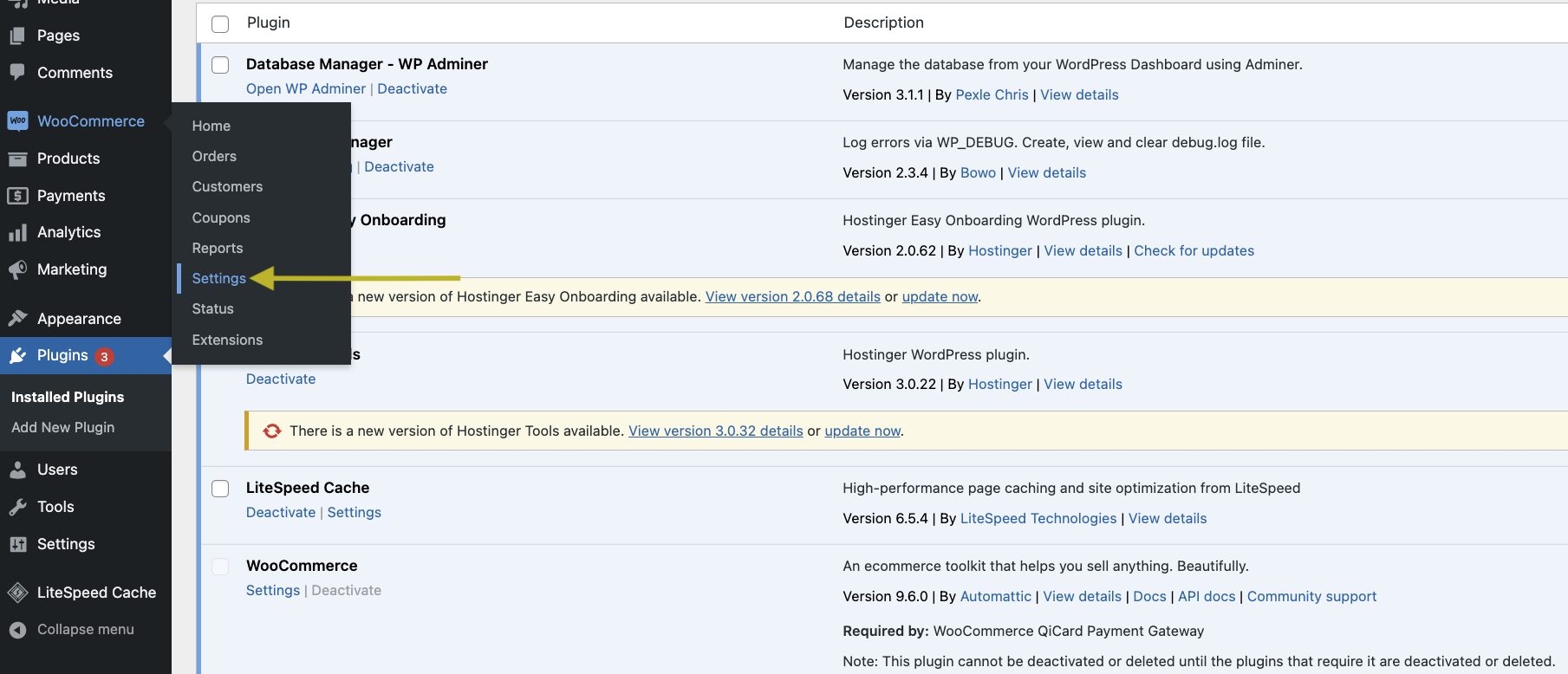Click the Products box icon
Viewport: 1568px width, 674px height.
(17, 159)
